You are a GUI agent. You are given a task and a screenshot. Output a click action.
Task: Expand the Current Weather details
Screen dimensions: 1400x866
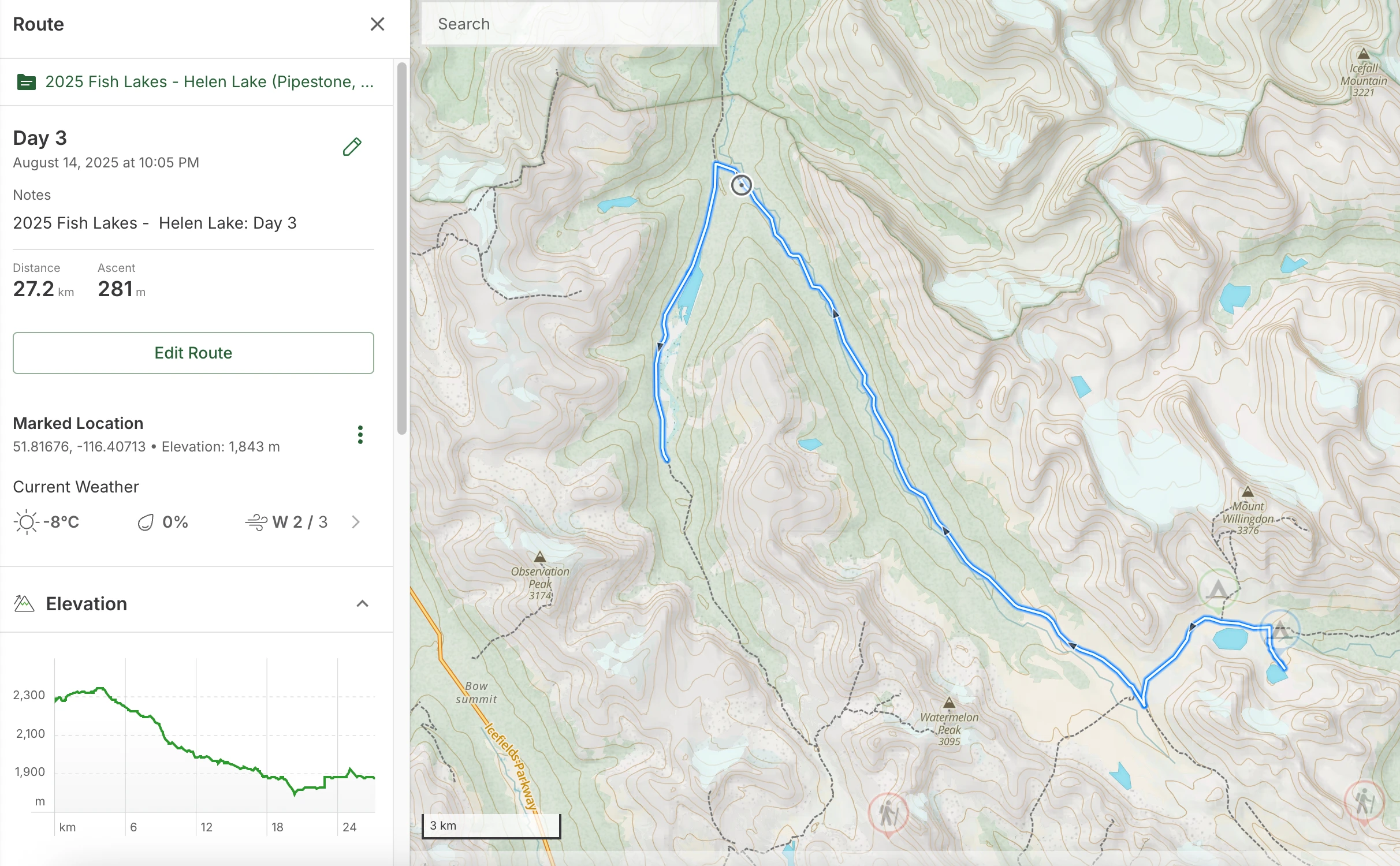point(356,522)
